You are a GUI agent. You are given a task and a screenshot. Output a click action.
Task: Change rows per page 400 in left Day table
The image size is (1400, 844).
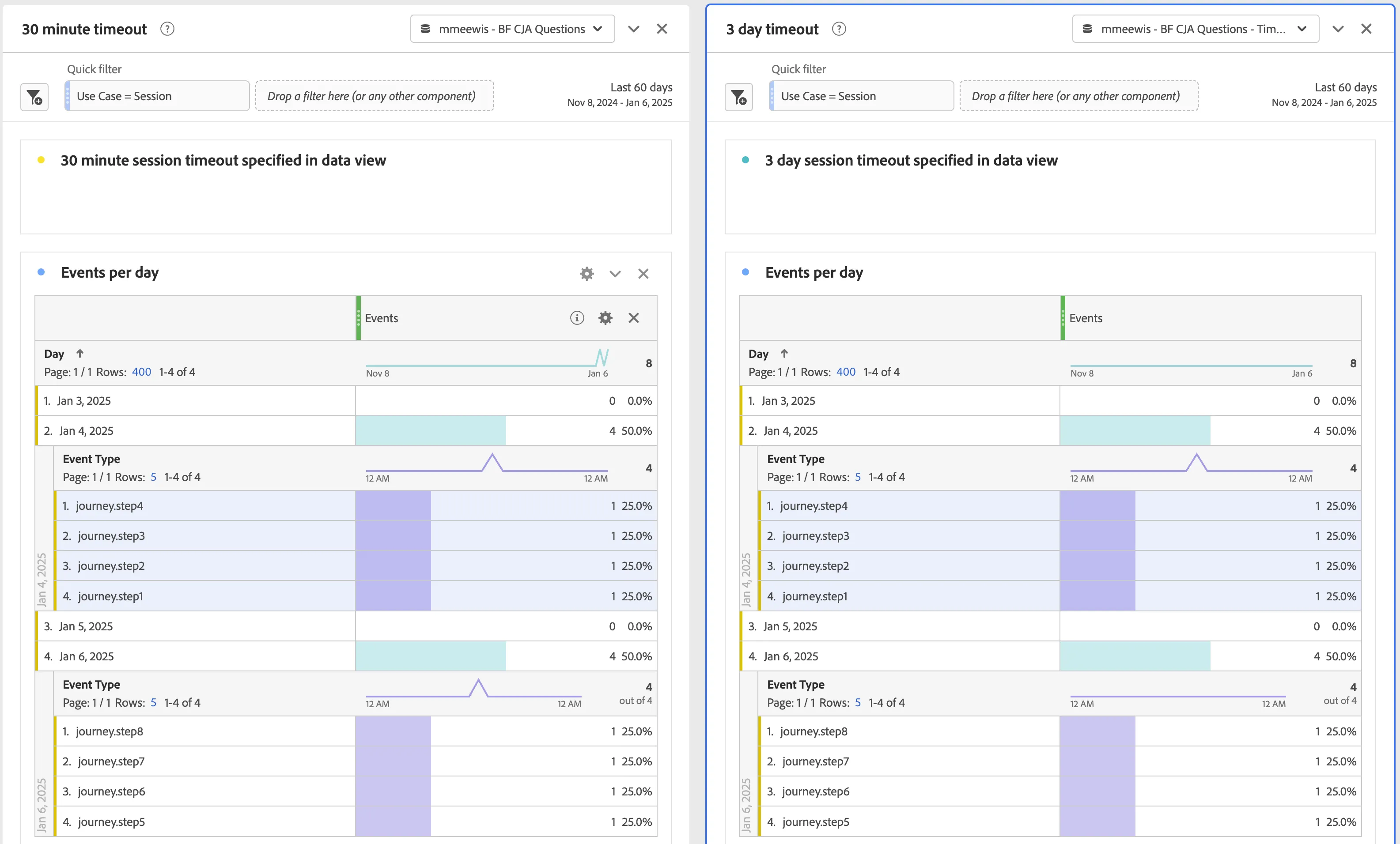[x=141, y=372]
